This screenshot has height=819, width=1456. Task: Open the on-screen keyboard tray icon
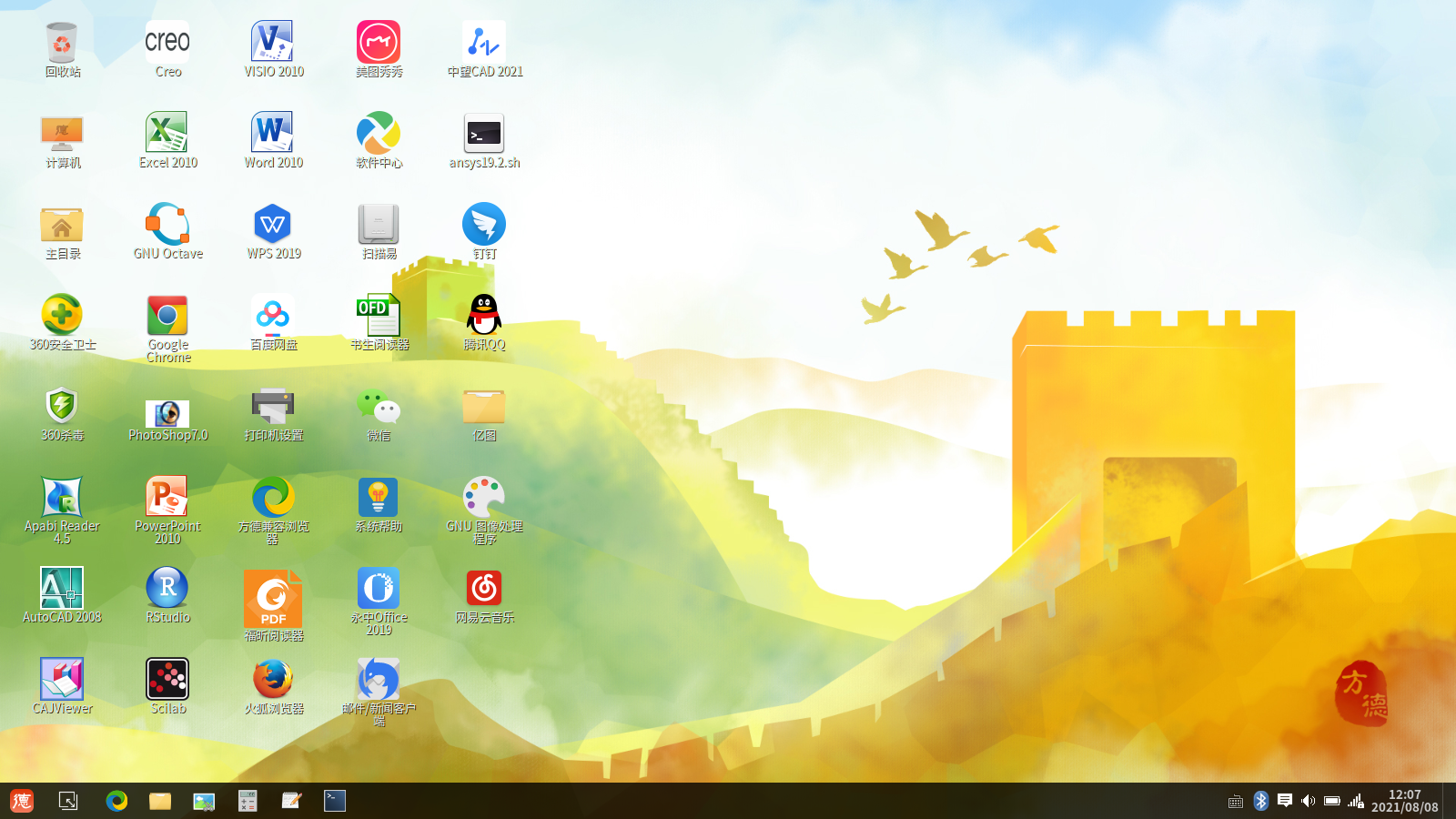(1236, 802)
